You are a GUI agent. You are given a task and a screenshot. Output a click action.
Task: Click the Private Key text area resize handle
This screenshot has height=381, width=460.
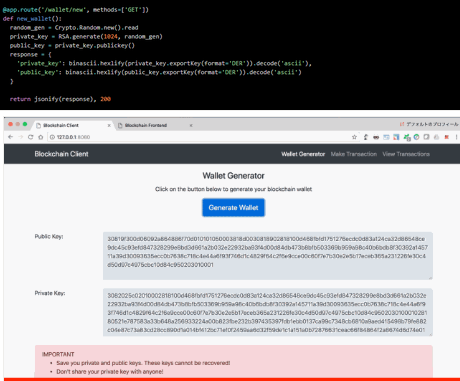coord(430,334)
